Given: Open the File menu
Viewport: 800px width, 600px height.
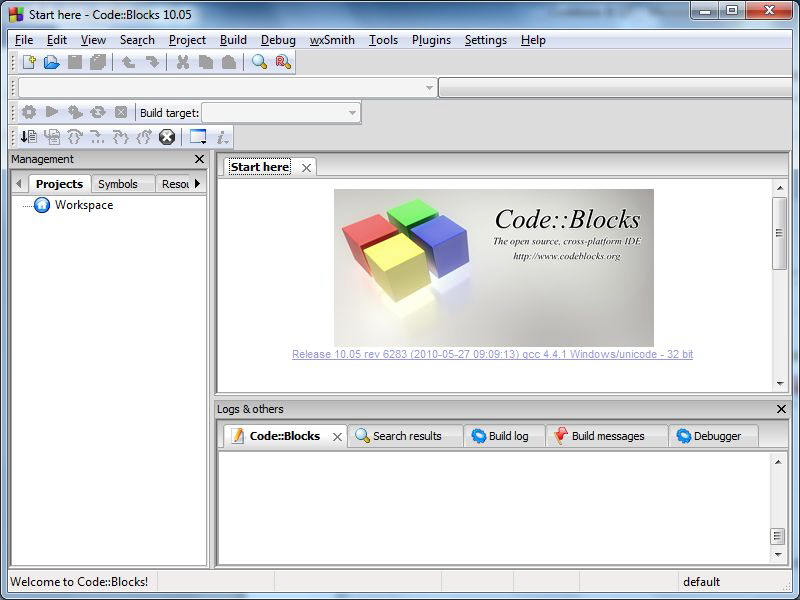Looking at the screenshot, I should click(24, 40).
